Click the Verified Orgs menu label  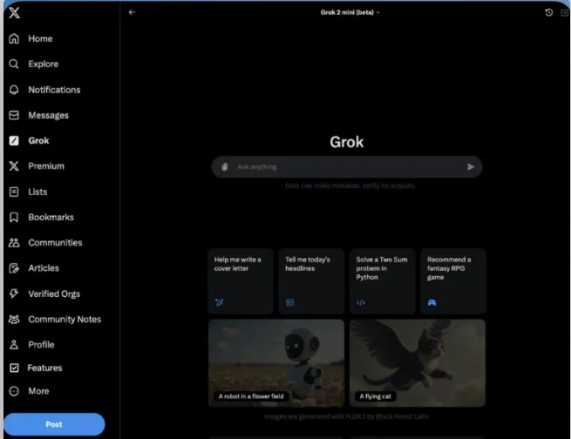click(x=54, y=294)
